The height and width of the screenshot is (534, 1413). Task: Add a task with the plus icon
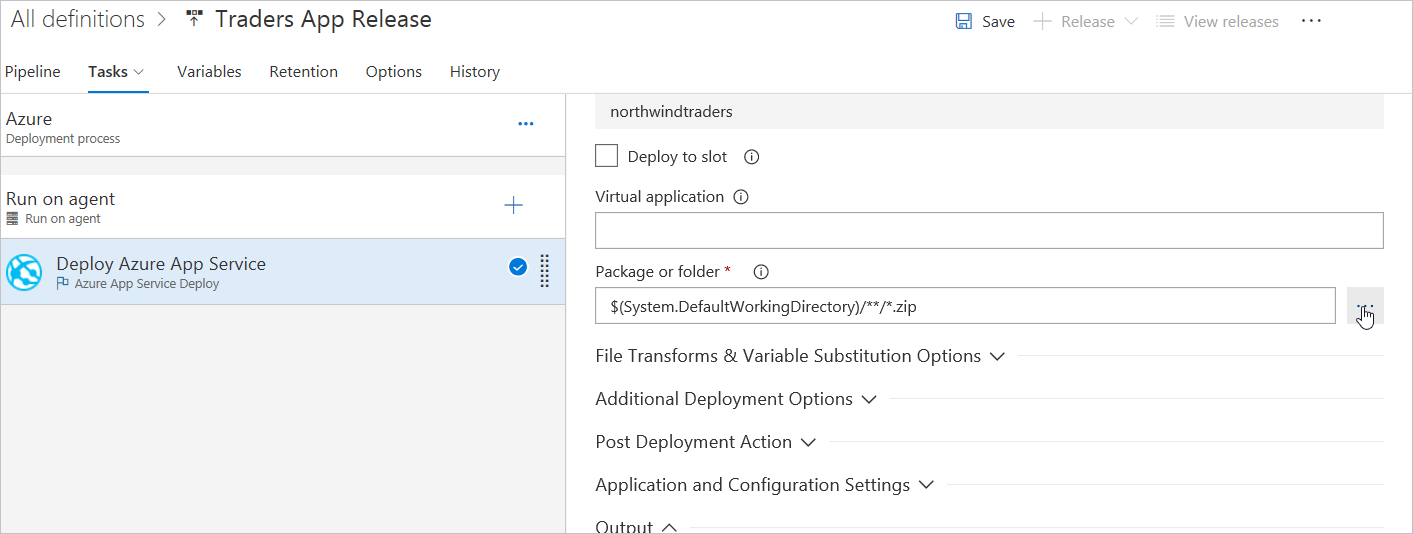point(513,205)
